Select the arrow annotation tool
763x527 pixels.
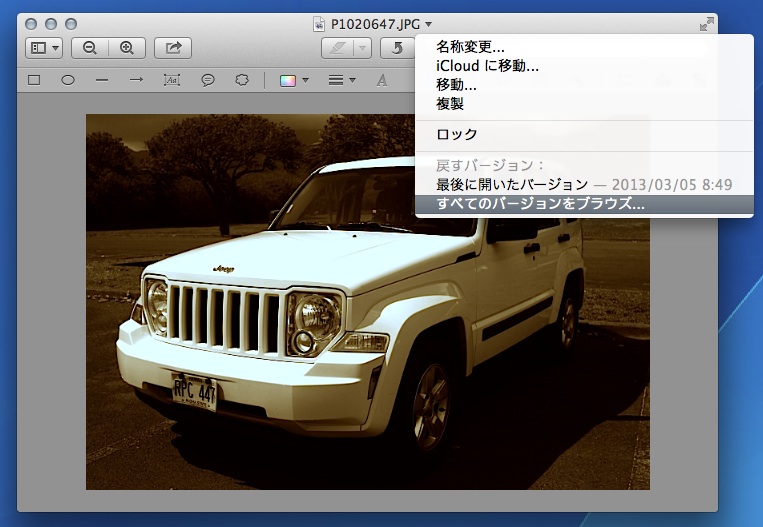[x=137, y=80]
